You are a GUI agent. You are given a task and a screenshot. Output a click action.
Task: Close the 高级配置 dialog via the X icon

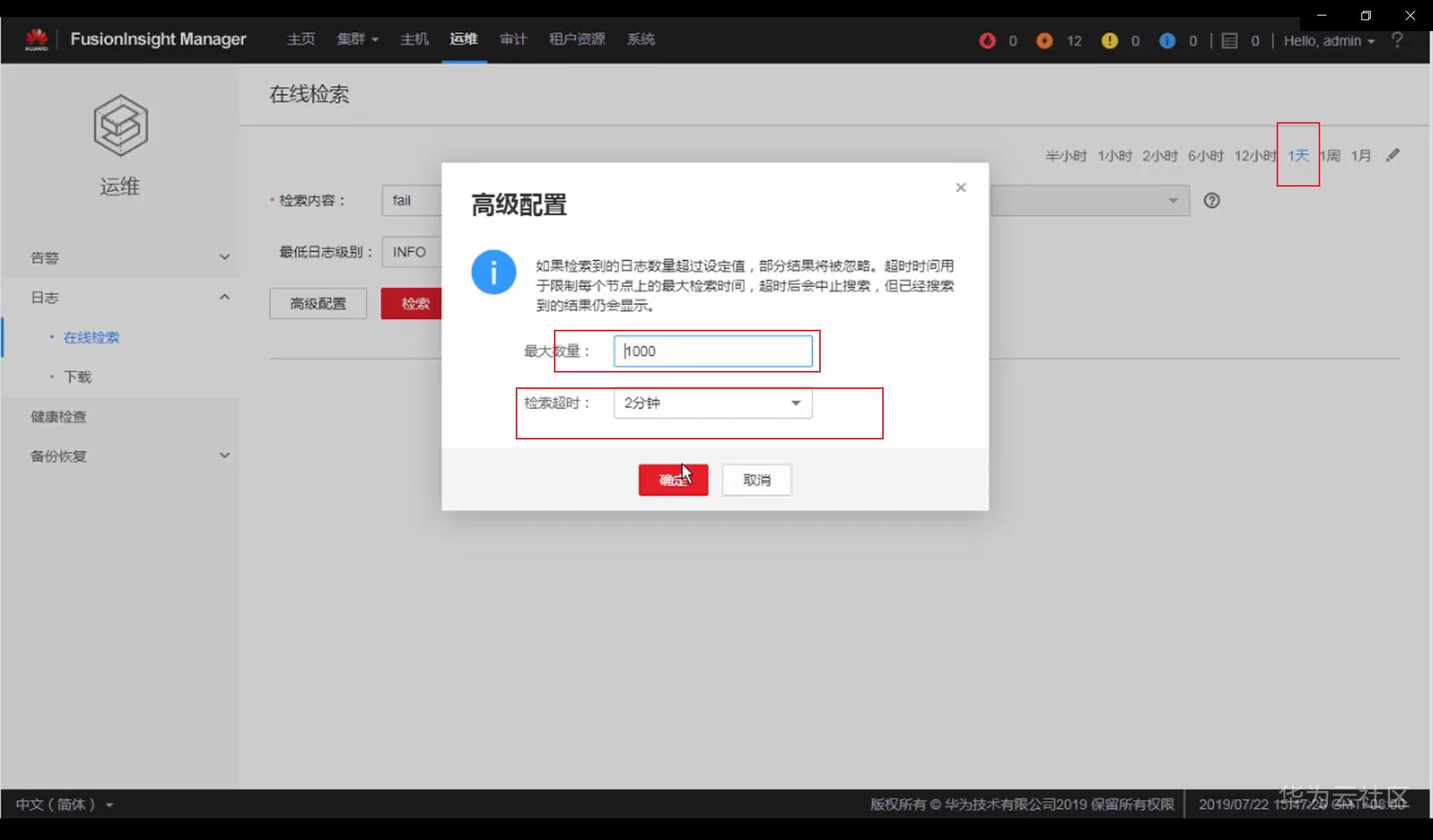960,187
